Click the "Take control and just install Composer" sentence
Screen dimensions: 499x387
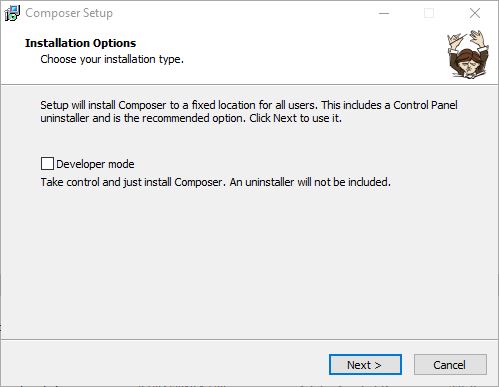131,182
